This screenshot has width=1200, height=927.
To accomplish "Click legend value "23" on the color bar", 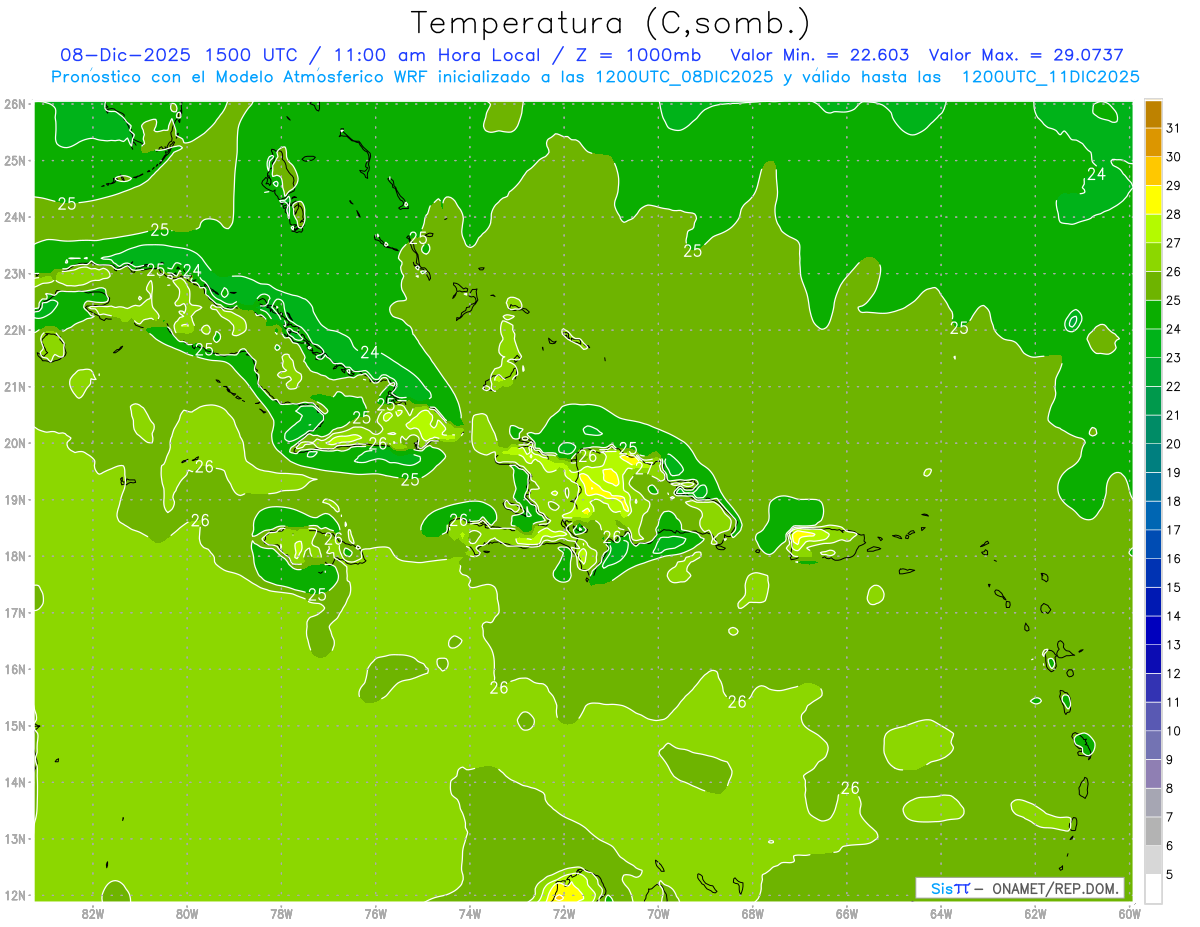I will pyautogui.click(x=1174, y=357).
